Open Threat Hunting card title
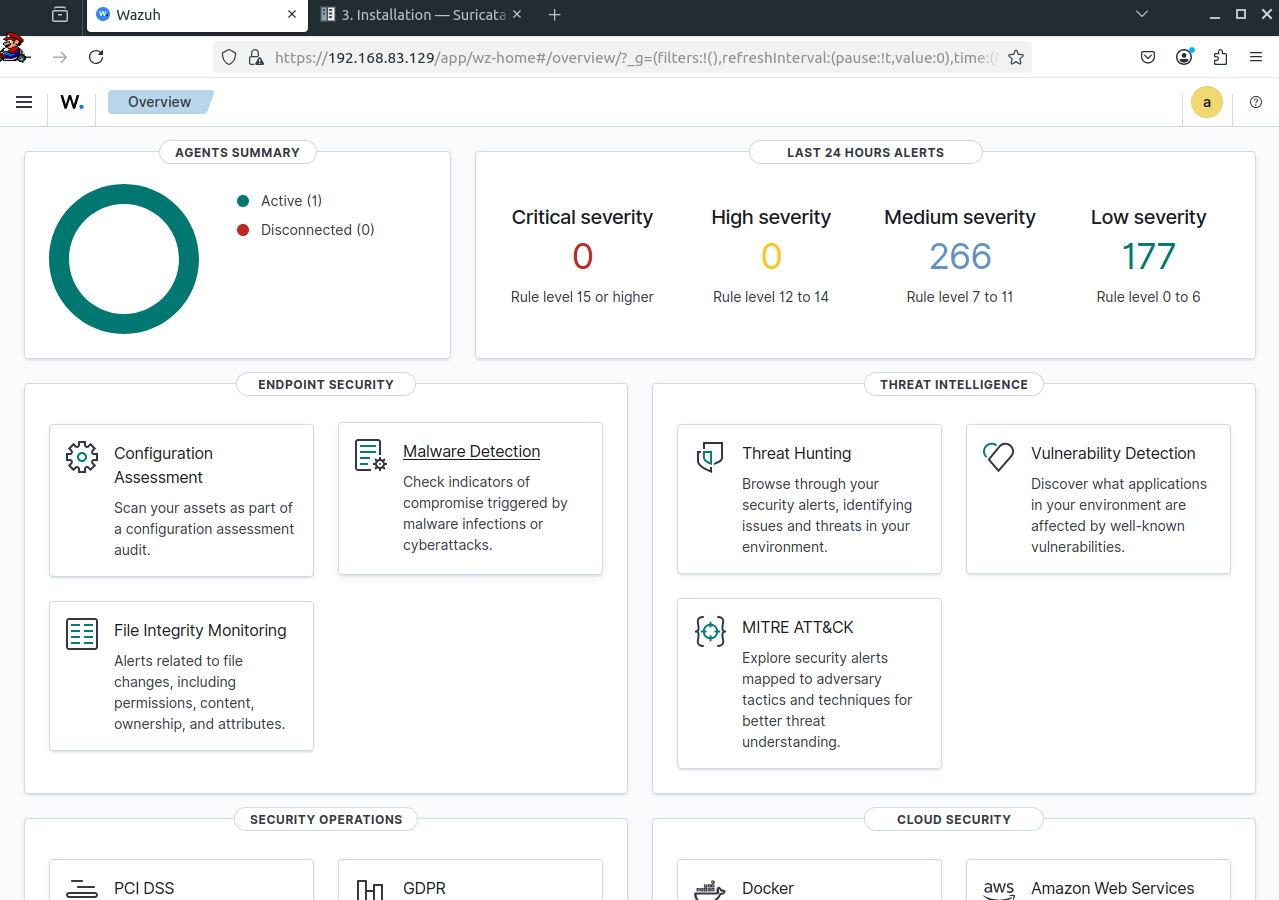Image resolution: width=1279 pixels, height=900 pixels. pos(796,454)
